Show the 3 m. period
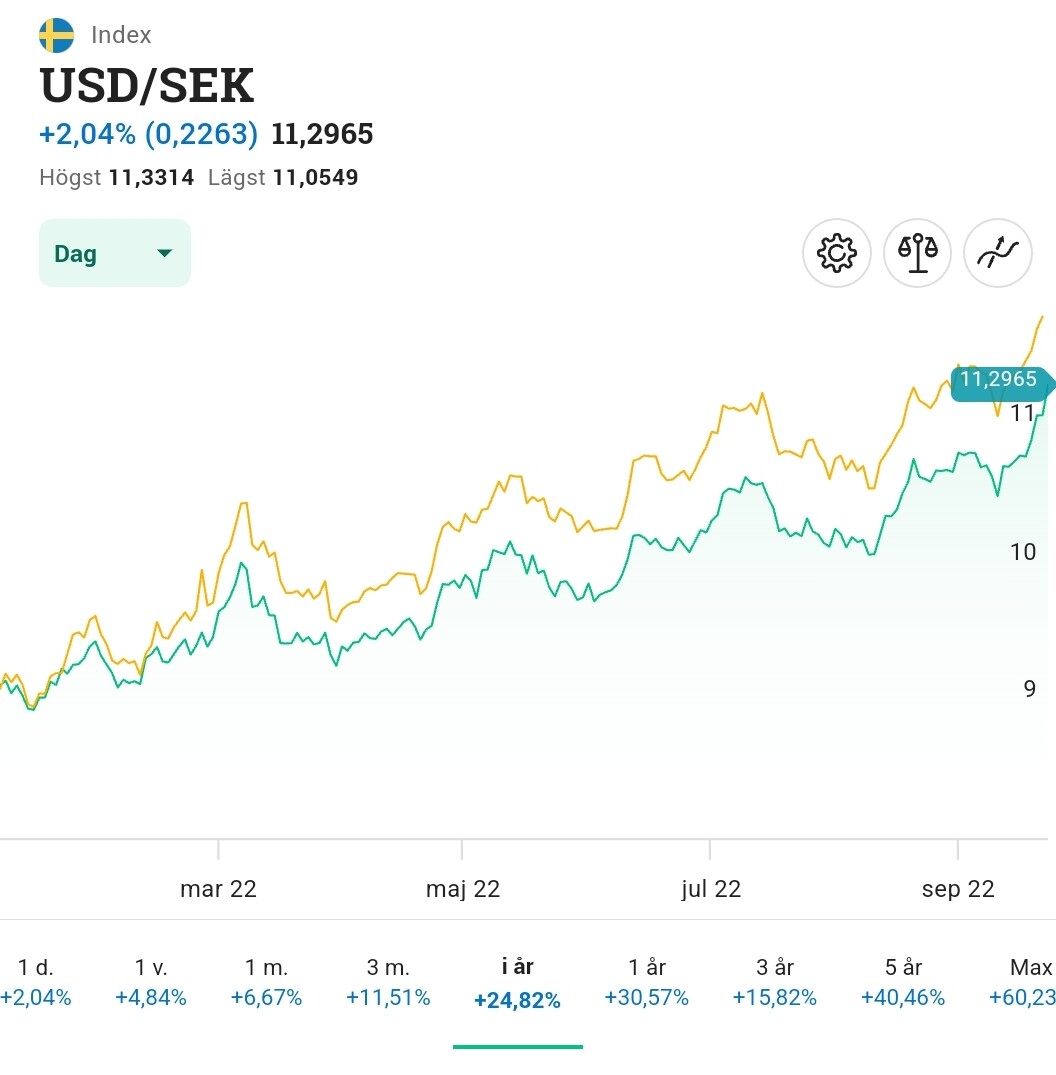Viewport: 1056px width, 1075px height. click(388, 982)
